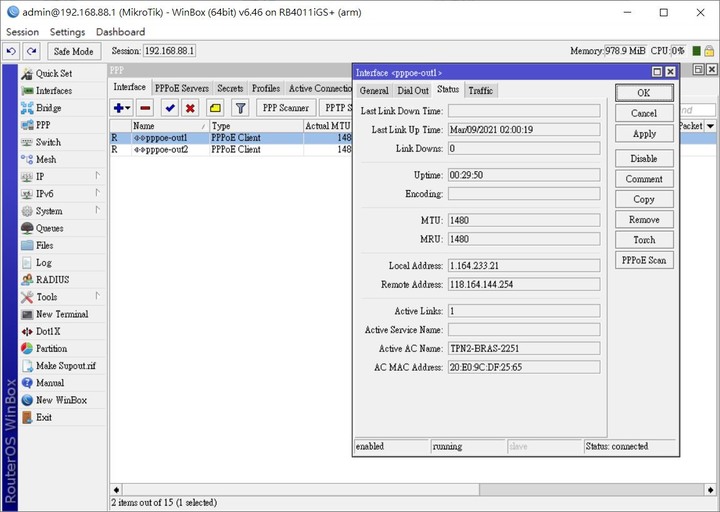This screenshot has width=720, height=512.
Task: Open Files in sidebar
Action: [45, 246]
